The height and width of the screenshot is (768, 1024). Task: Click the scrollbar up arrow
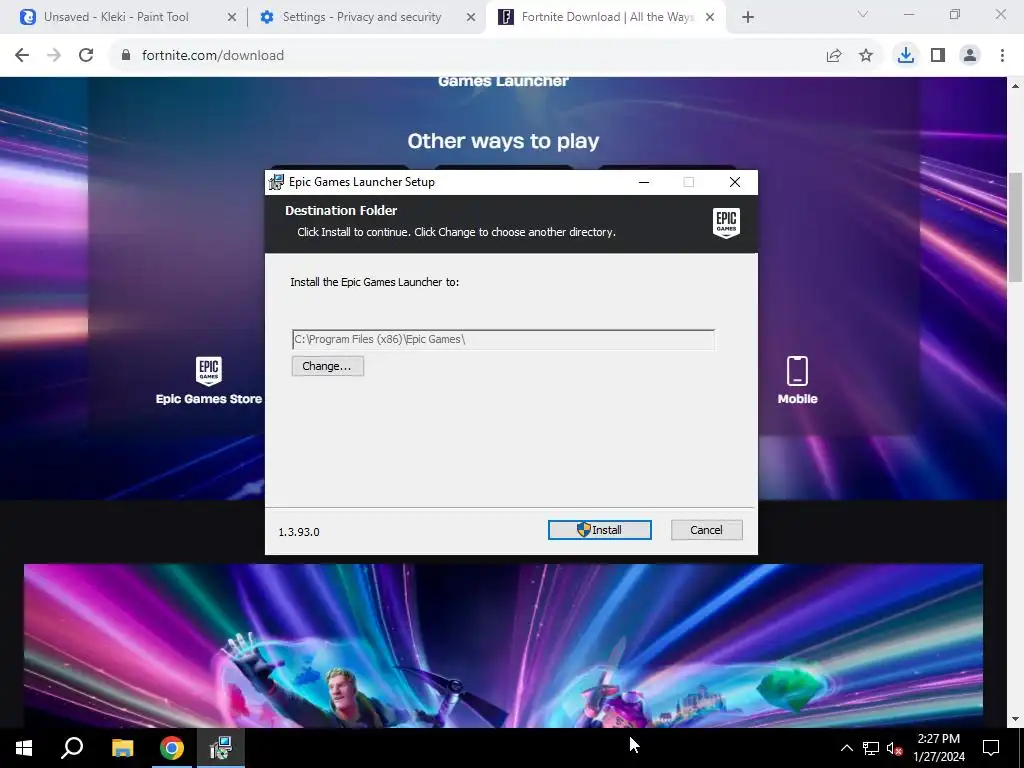(1016, 85)
